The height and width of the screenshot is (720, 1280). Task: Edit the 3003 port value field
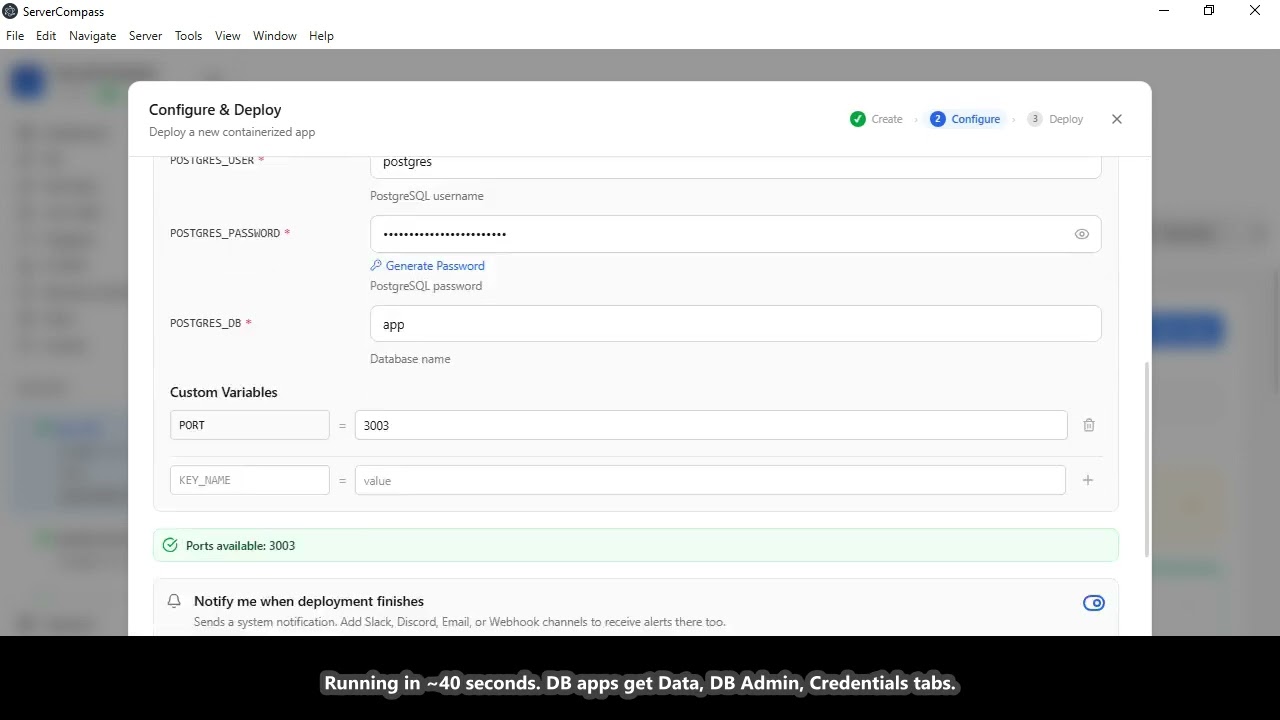(711, 425)
